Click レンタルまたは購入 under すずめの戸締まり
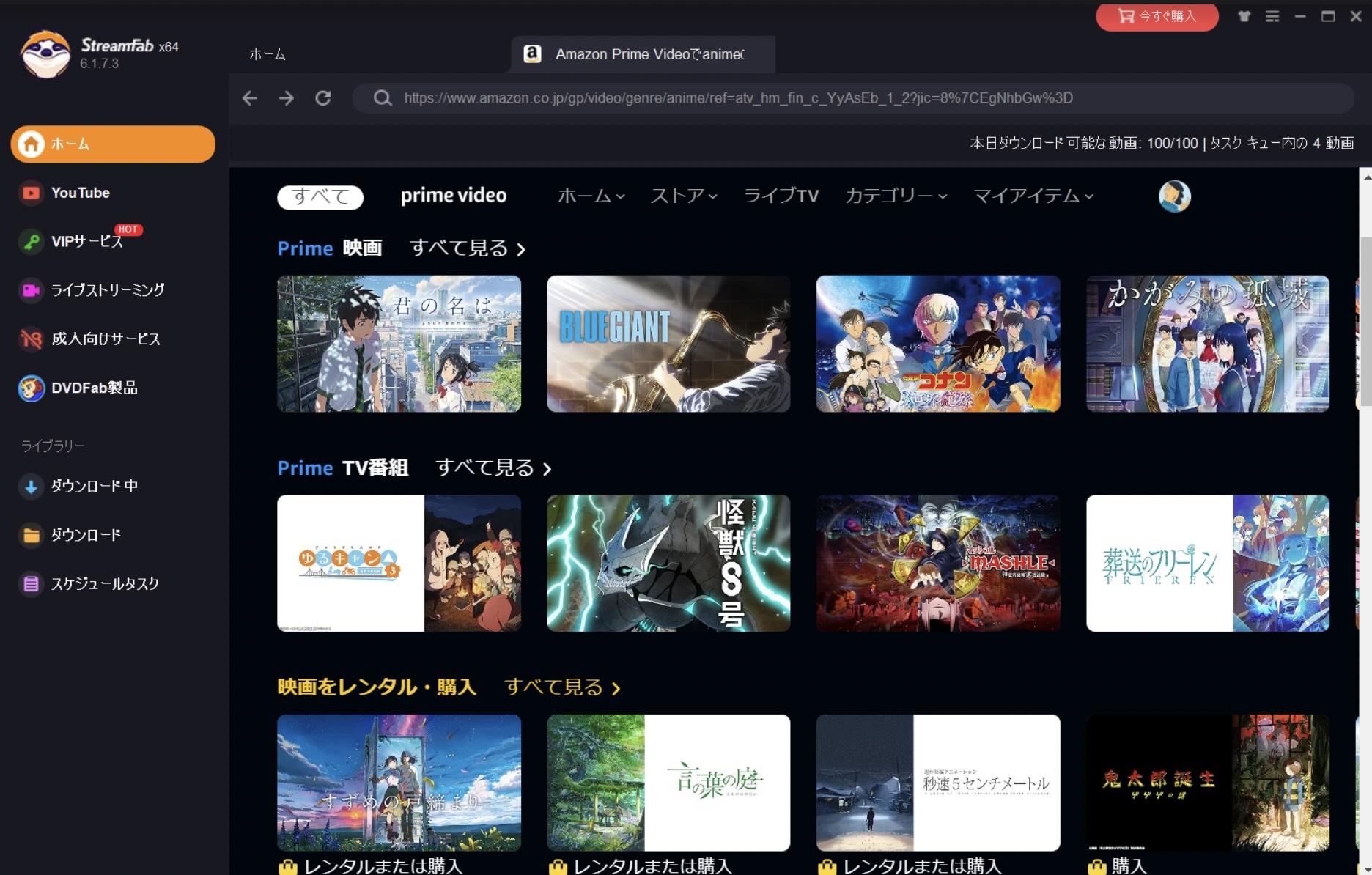Viewport: 1372px width, 875px height. 383,866
